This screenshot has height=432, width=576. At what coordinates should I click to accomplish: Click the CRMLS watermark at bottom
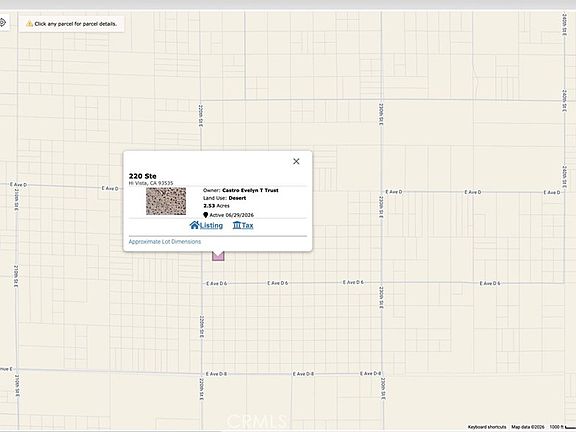[257, 421]
